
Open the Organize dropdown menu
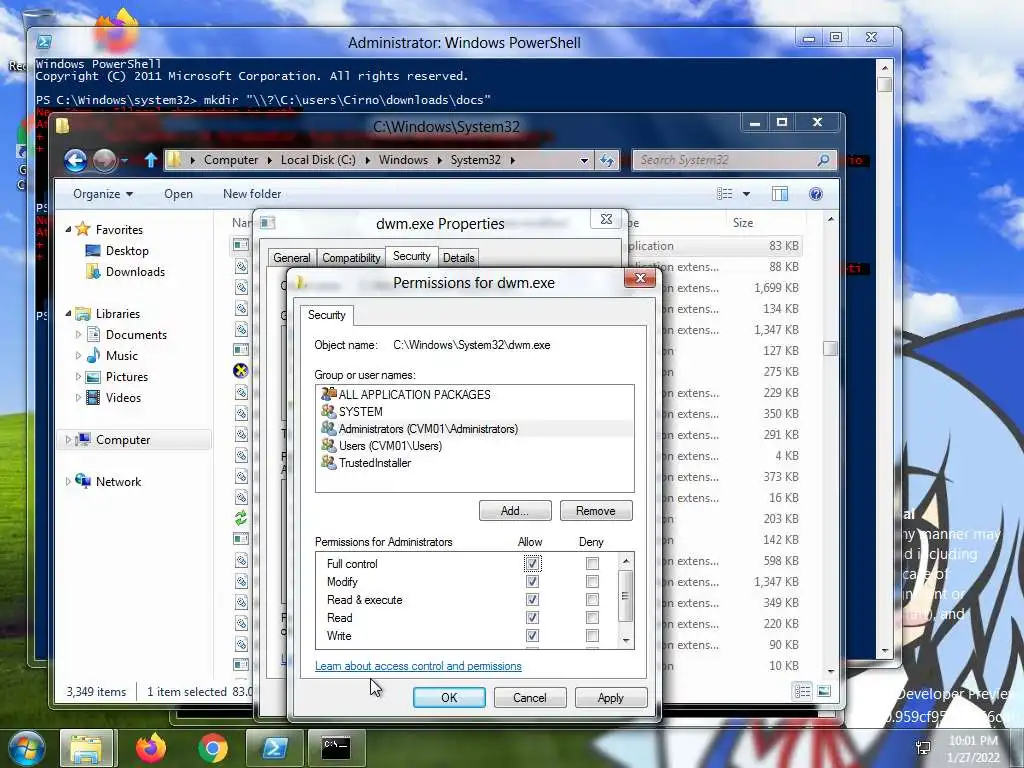point(103,194)
